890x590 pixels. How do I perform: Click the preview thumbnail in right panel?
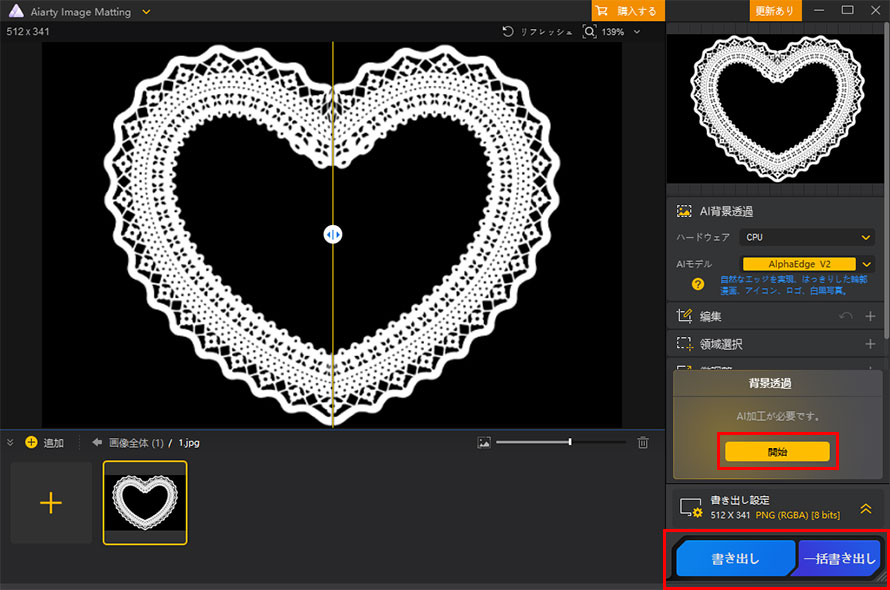[777, 108]
